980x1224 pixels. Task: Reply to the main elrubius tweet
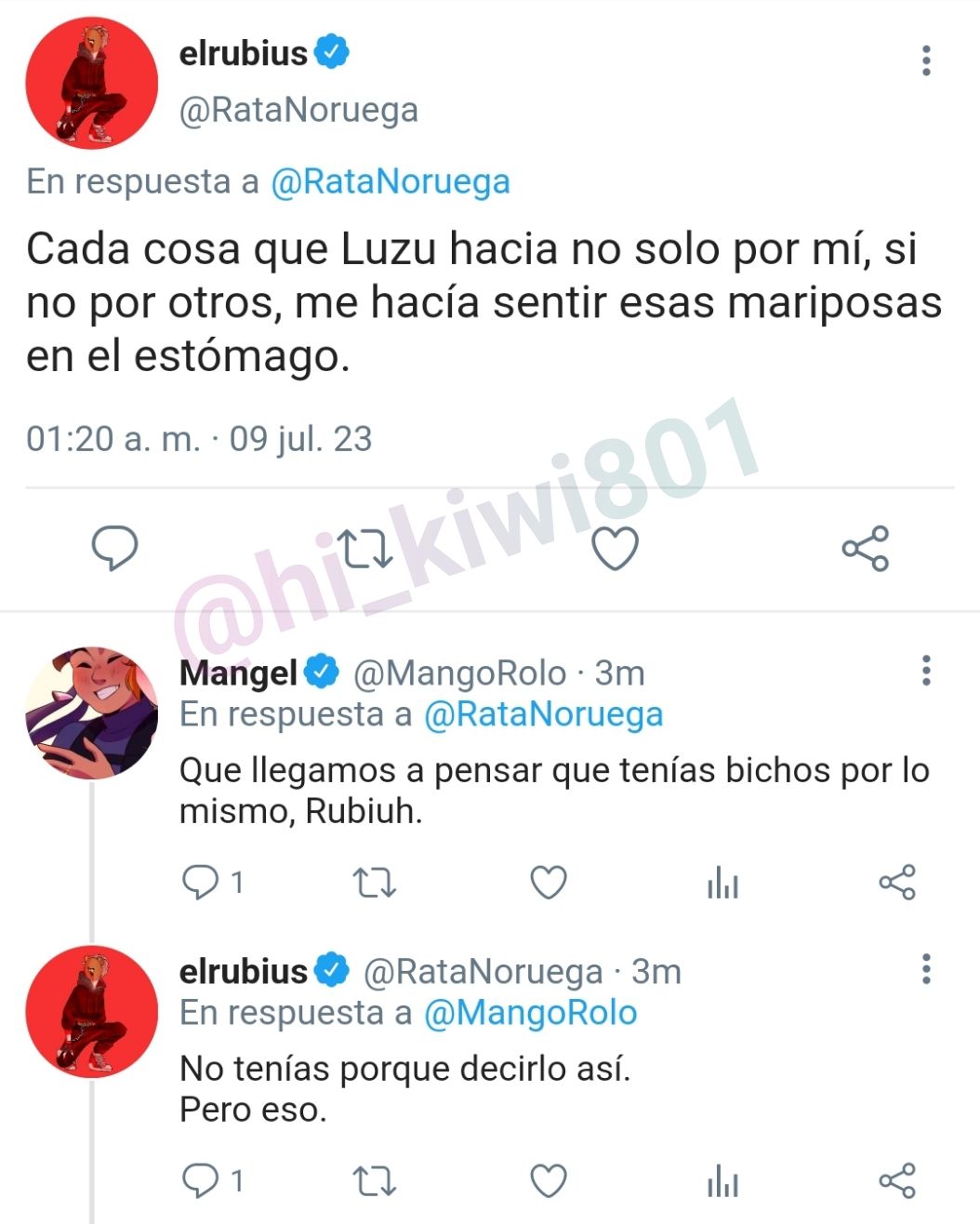[115, 548]
